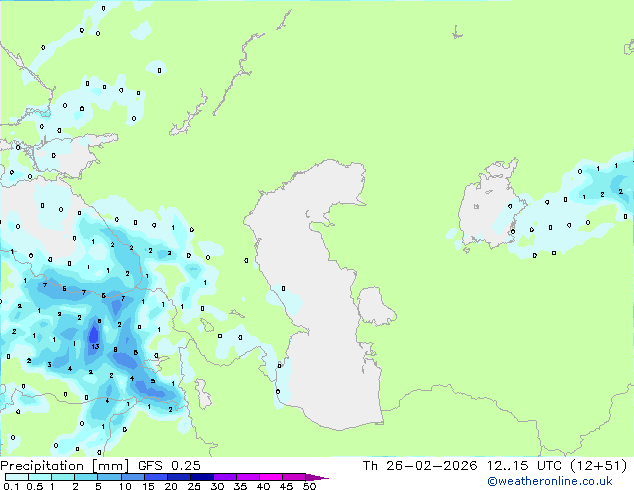Click the "20" legend scale label
The height and width of the screenshot is (490, 634).
pyautogui.click(x=171, y=486)
